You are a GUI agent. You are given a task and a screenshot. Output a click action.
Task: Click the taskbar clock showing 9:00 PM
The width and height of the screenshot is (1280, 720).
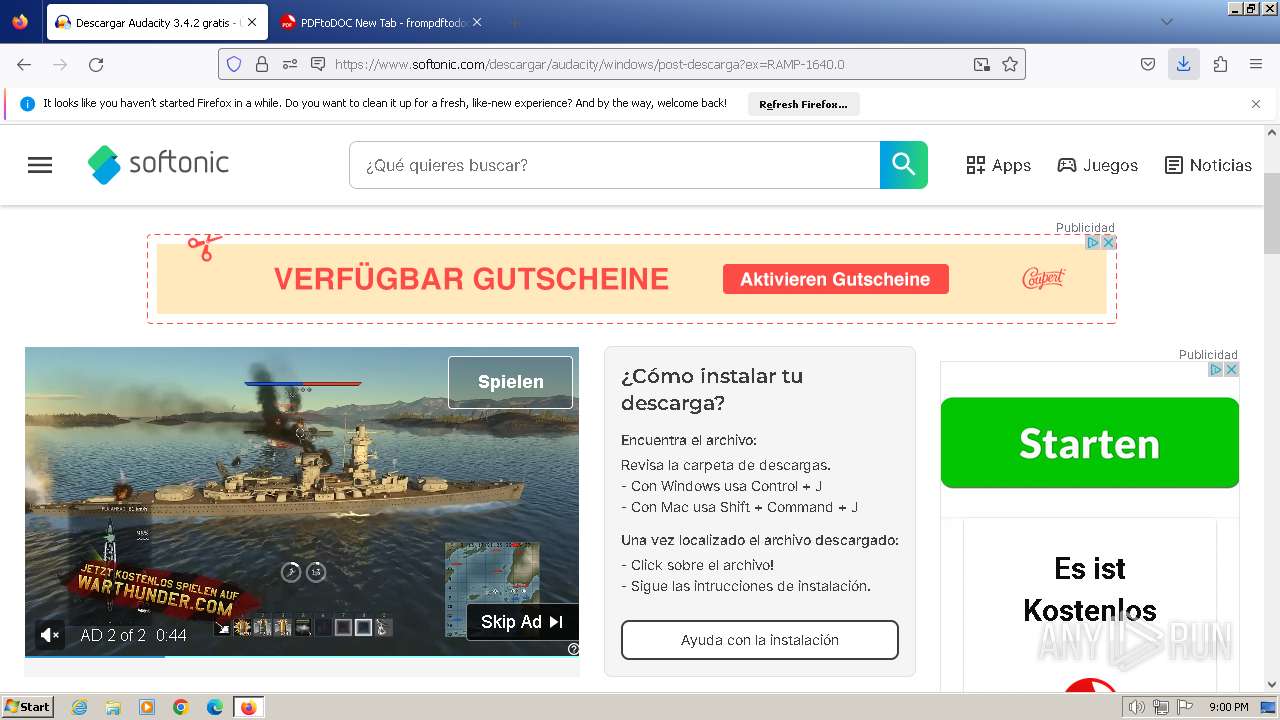point(1228,707)
